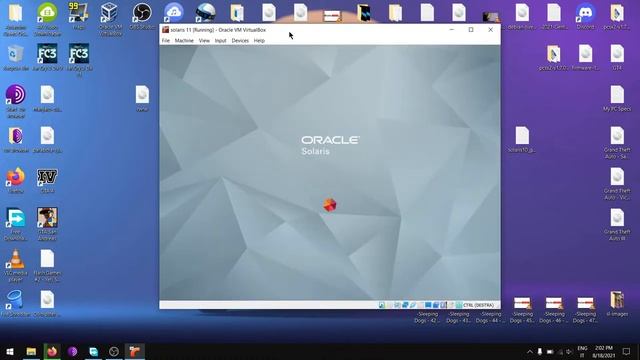640x360 pixels.
Task: Select the Start Tor Browser shortcut
Action: click(x=16, y=101)
